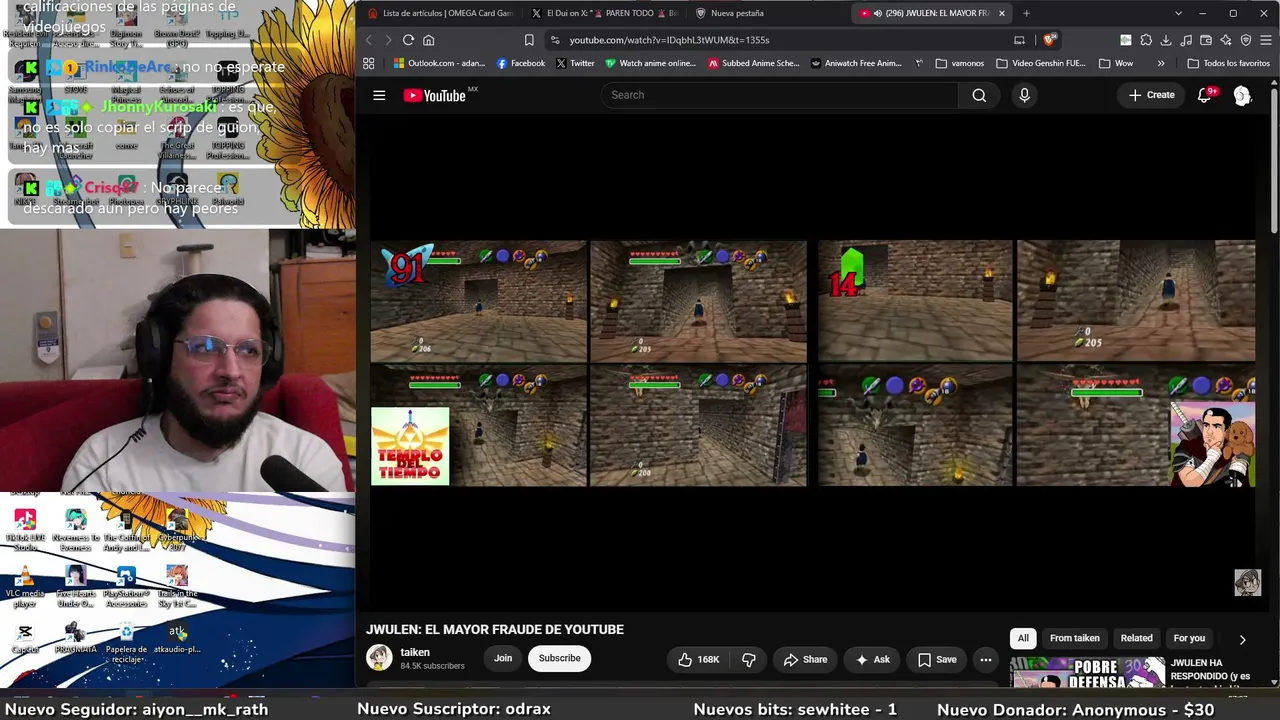This screenshot has height=720, width=1280.
Task: Open the vamonos bookmark folder
Action: pos(960,63)
